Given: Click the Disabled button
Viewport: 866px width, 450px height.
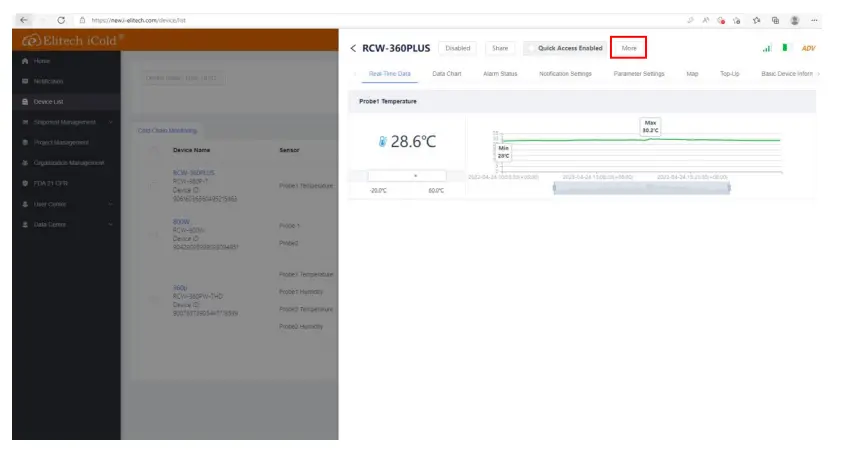Looking at the screenshot, I should coord(458,48).
